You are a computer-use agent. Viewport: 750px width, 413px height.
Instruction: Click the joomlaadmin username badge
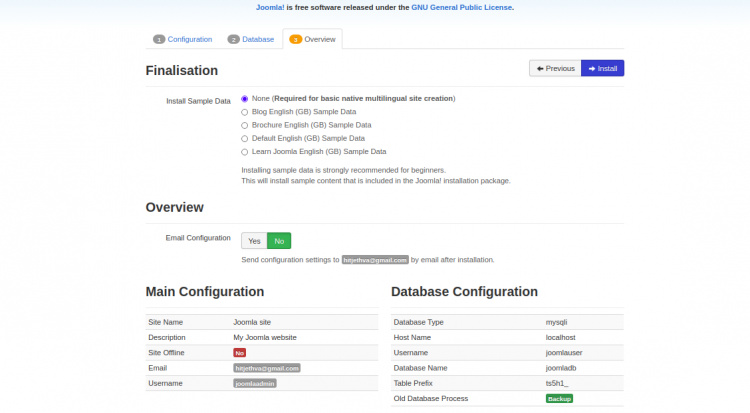click(255, 383)
